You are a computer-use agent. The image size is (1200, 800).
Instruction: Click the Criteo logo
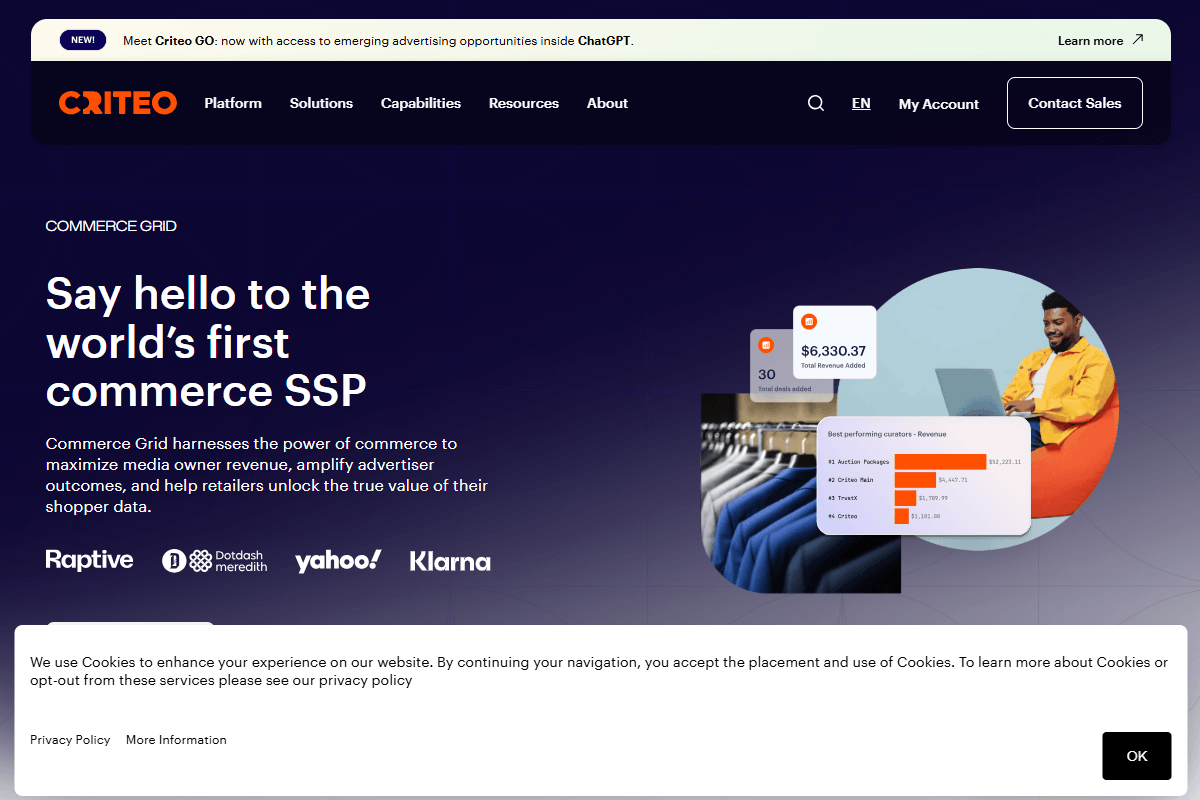(118, 103)
